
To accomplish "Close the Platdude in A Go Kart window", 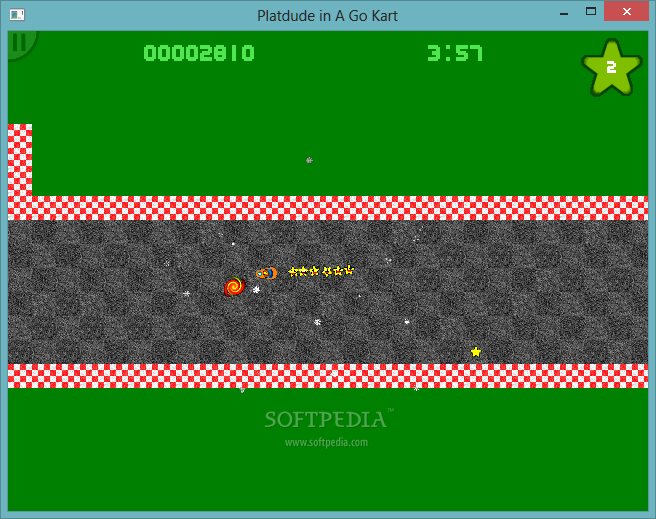I will [x=626, y=12].
